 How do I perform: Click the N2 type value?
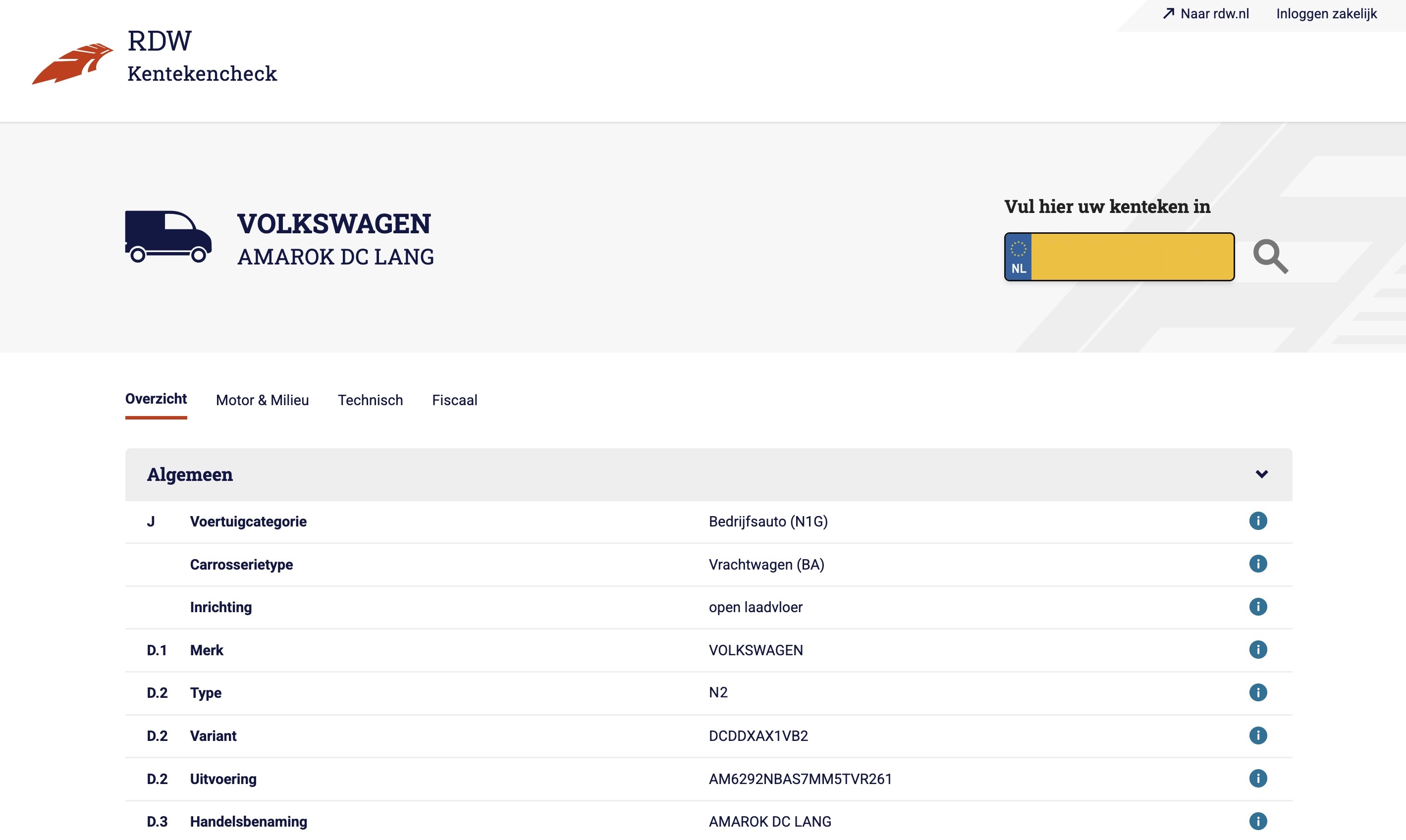[718, 692]
